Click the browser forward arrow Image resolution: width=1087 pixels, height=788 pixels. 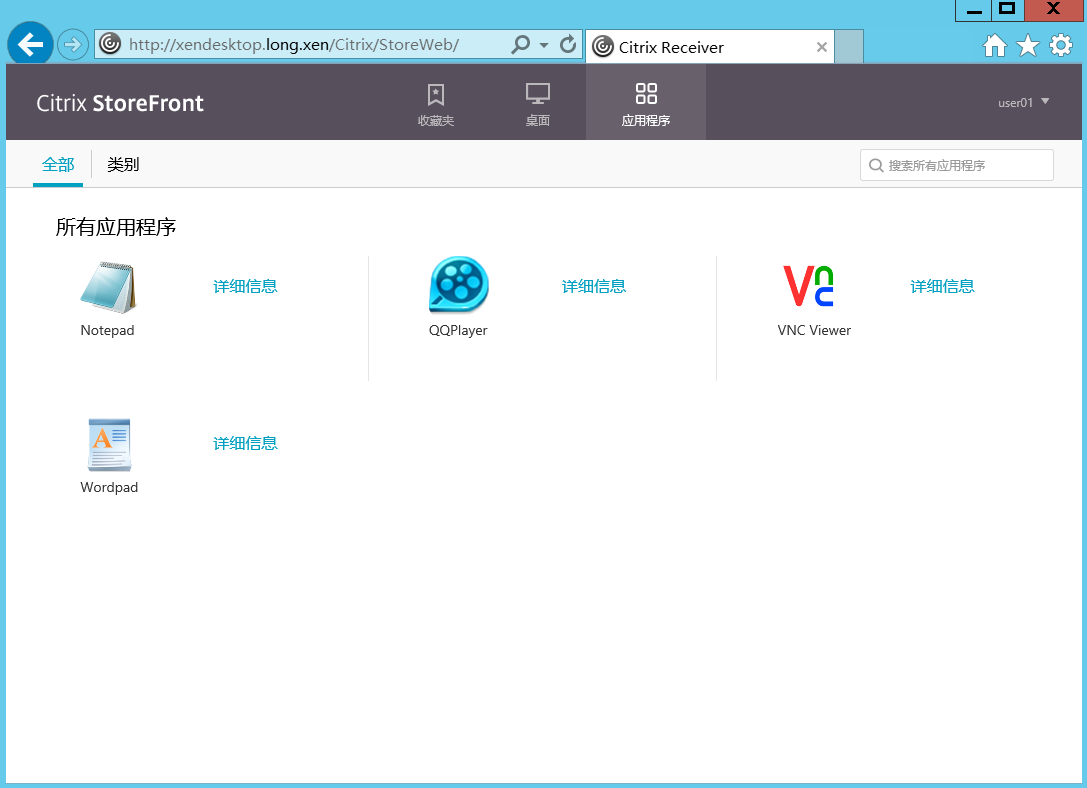coord(72,45)
